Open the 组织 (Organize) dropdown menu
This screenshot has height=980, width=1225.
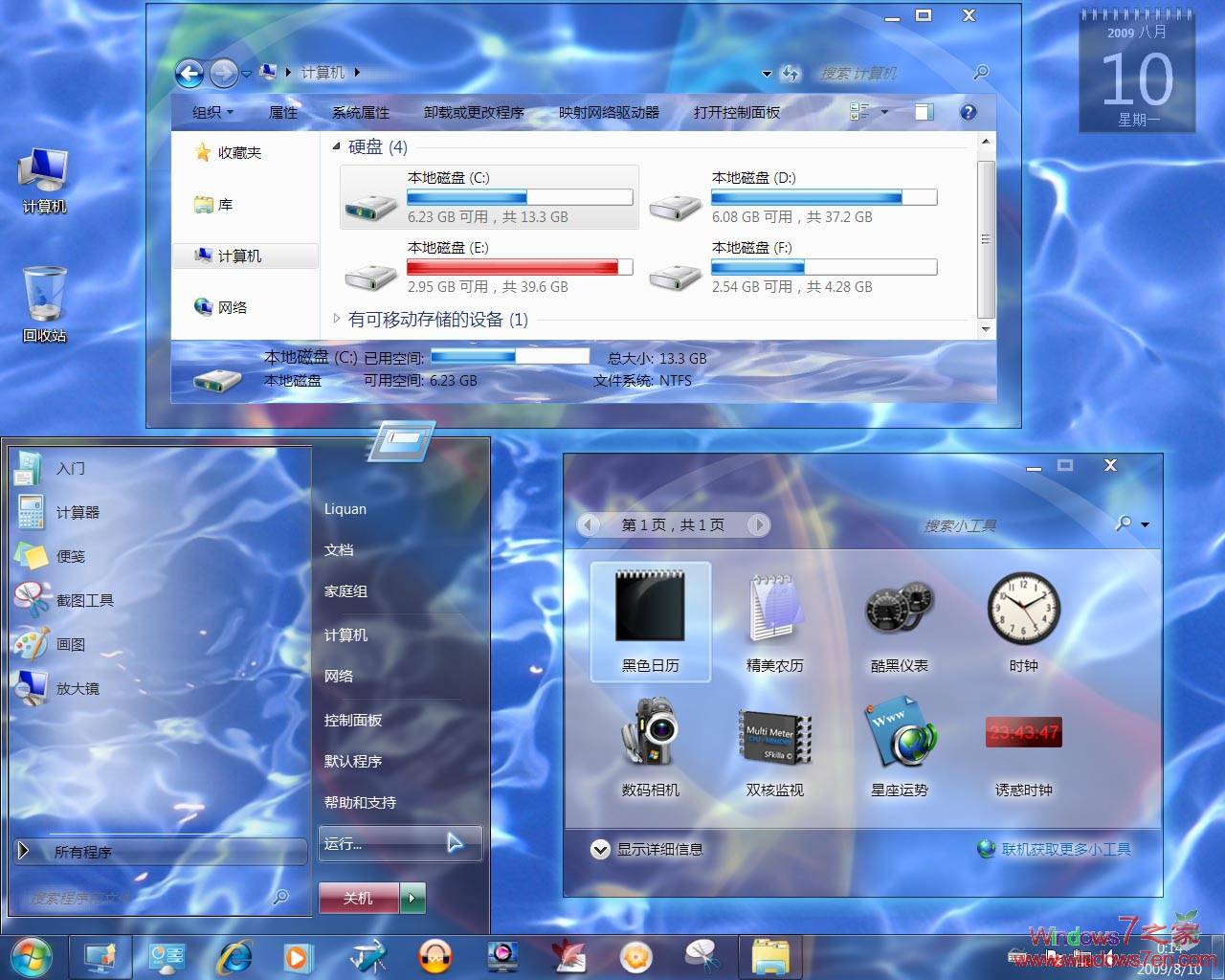point(212,112)
